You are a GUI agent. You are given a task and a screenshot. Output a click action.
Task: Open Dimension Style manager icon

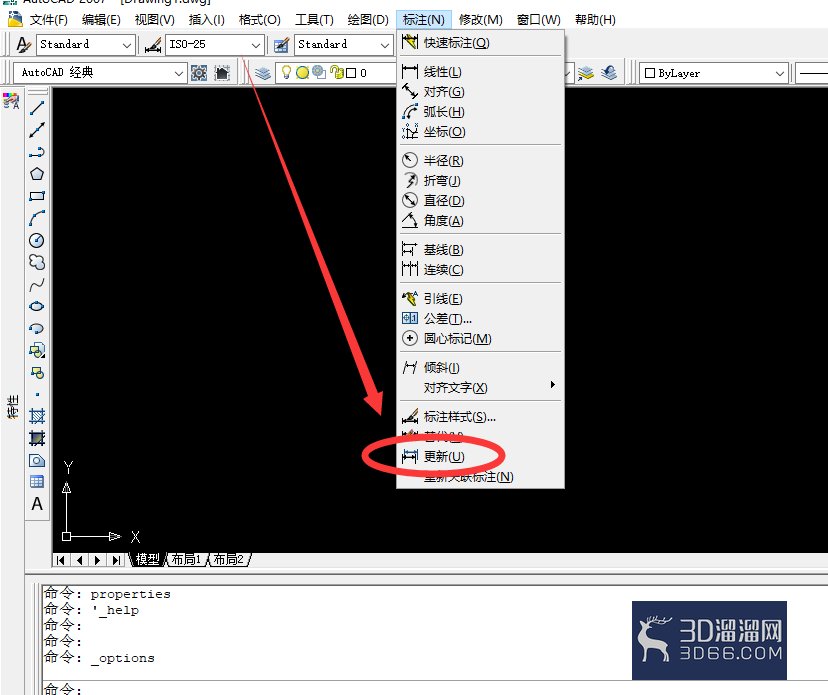pyautogui.click(x=153, y=45)
